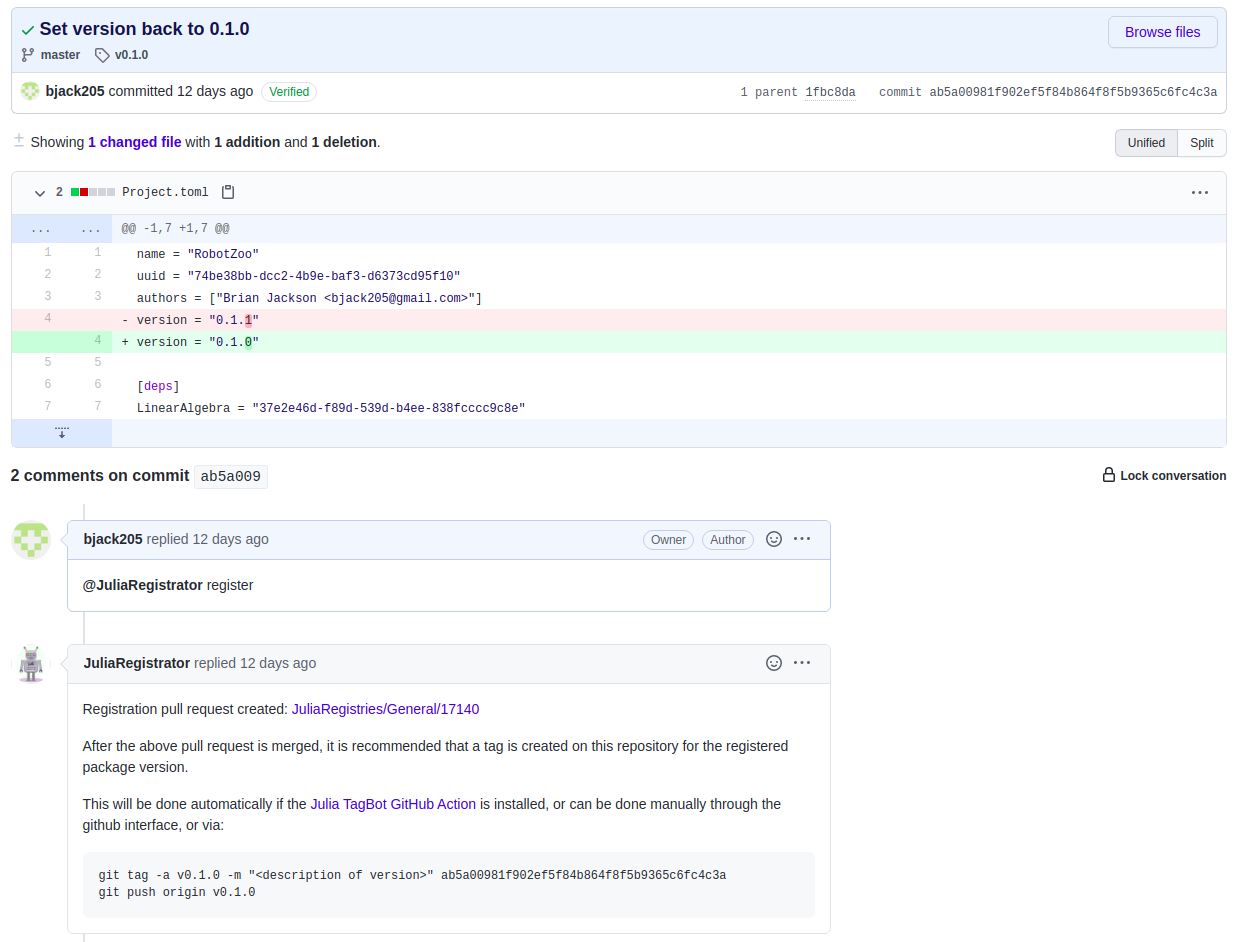Expand hidden diff lines below LinearAlgebra line
Screen dimensions: 1240x942
[x=62, y=431]
